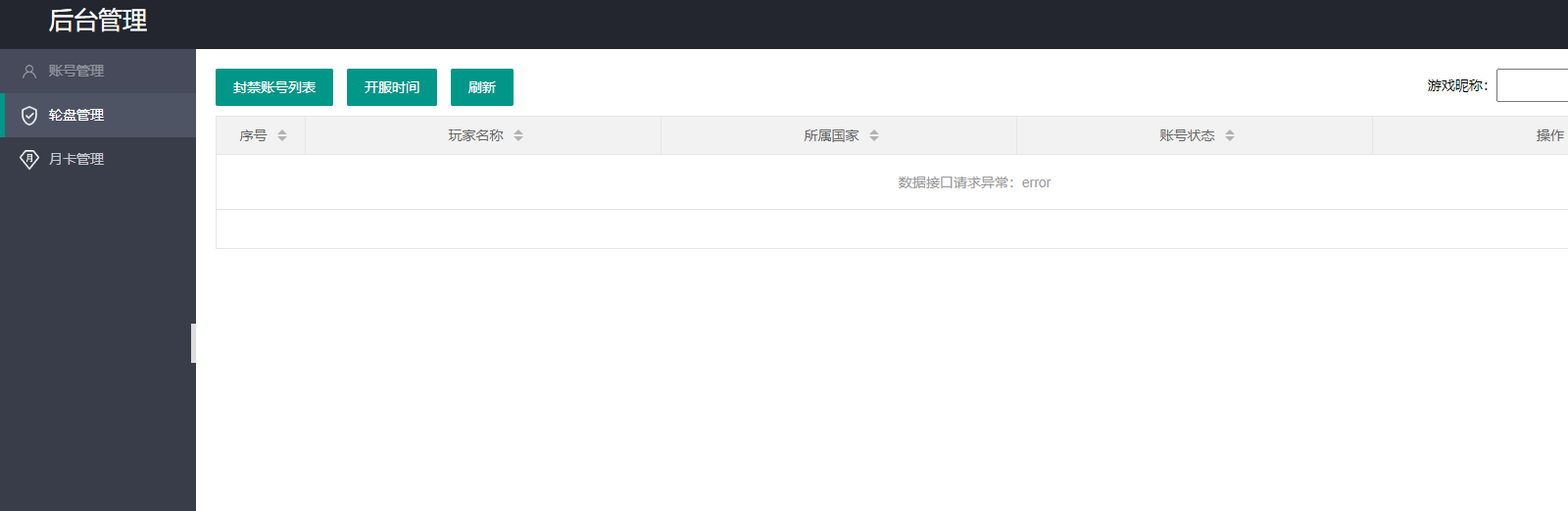Sort 玩家名称 column ascending with up arrow
This screenshot has height=511, width=1568.
coord(518,131)
